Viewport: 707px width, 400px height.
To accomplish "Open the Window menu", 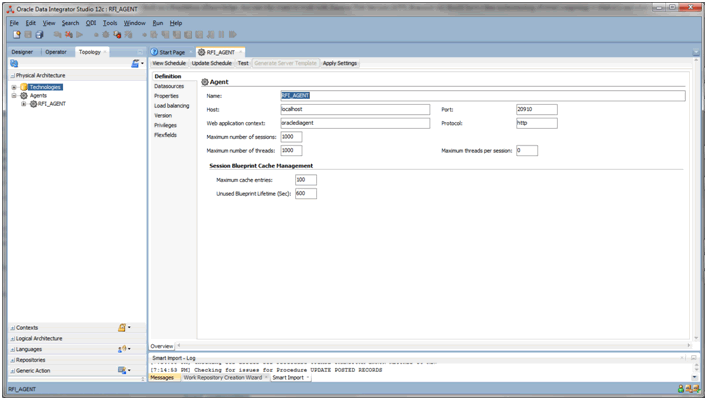I will coord(134,23).
